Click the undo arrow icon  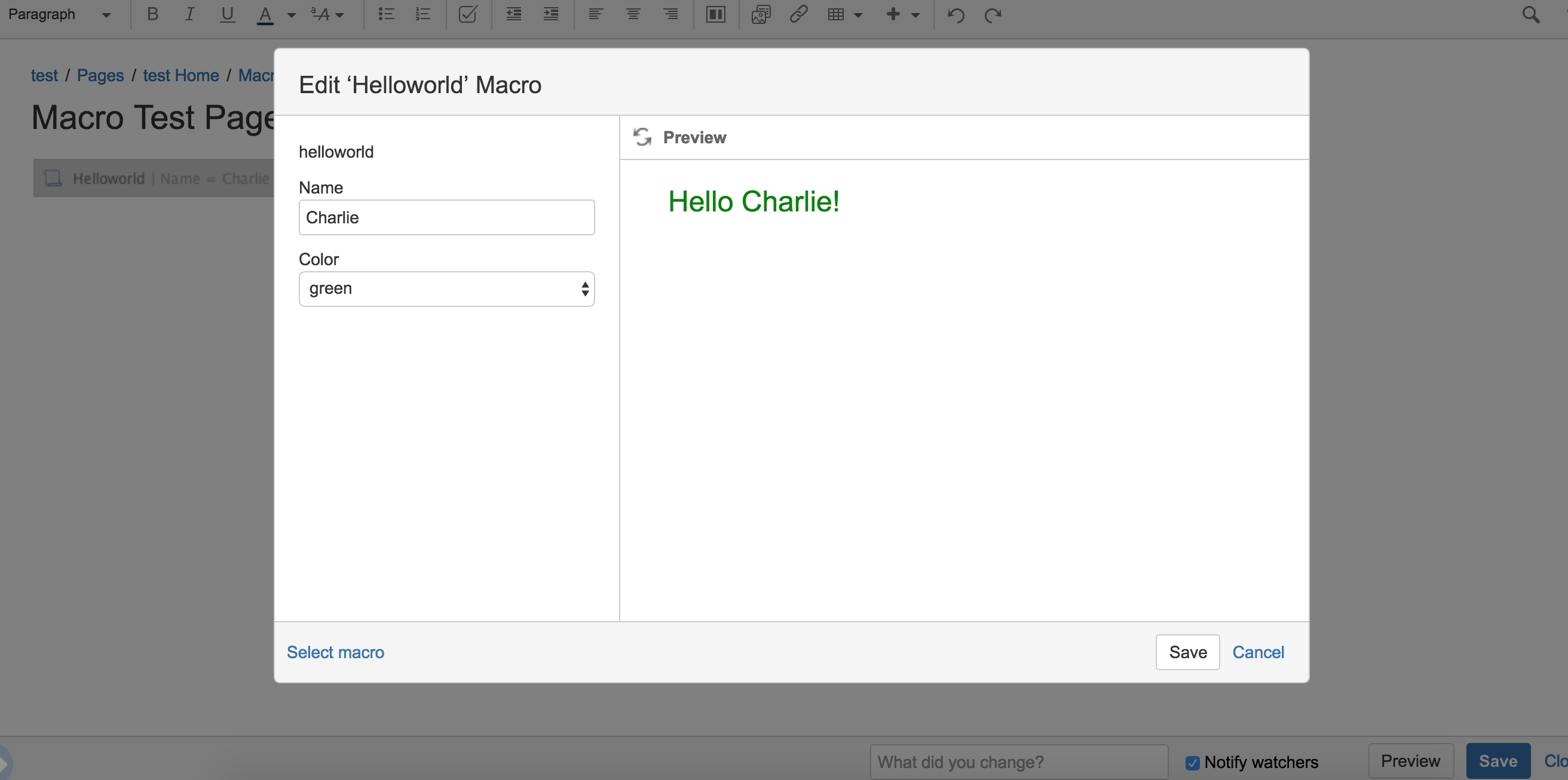(955, 14)
